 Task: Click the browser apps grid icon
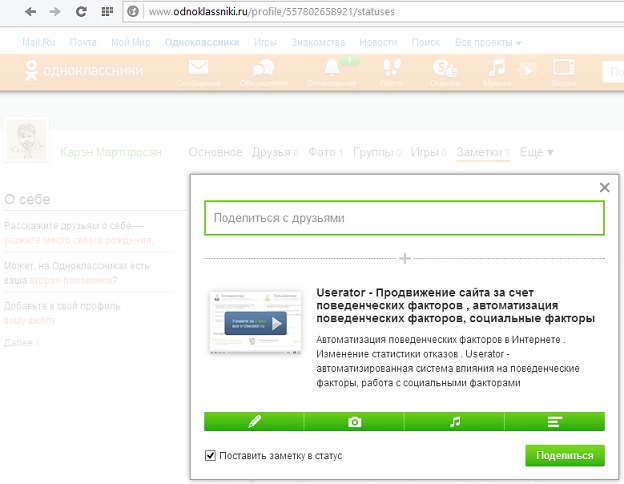point(107,13)
